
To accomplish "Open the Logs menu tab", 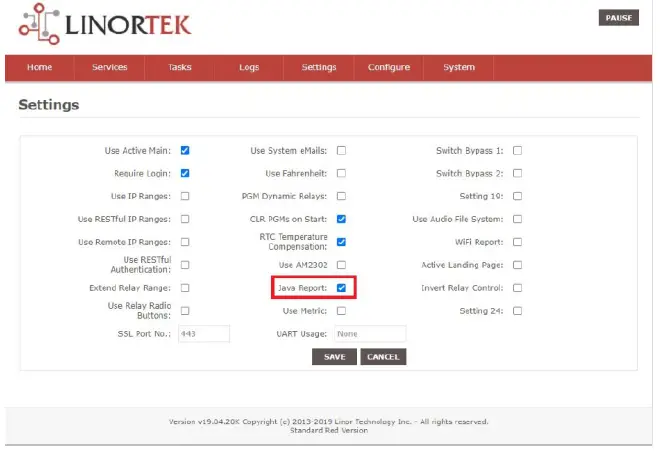I will [x=249, y=67].
